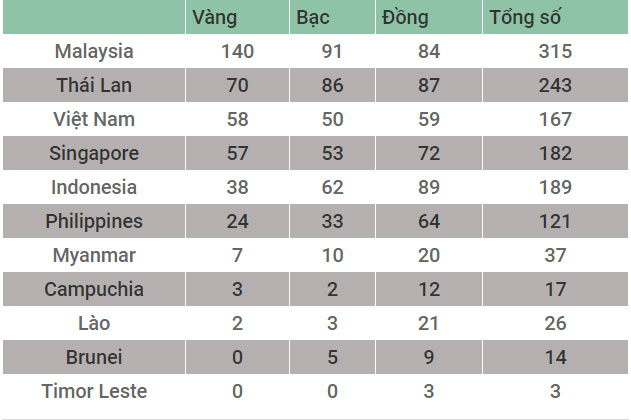Select Thái Lan's silver count 86
This screenshot has width=631, height=420.
(x=332, y=85)
